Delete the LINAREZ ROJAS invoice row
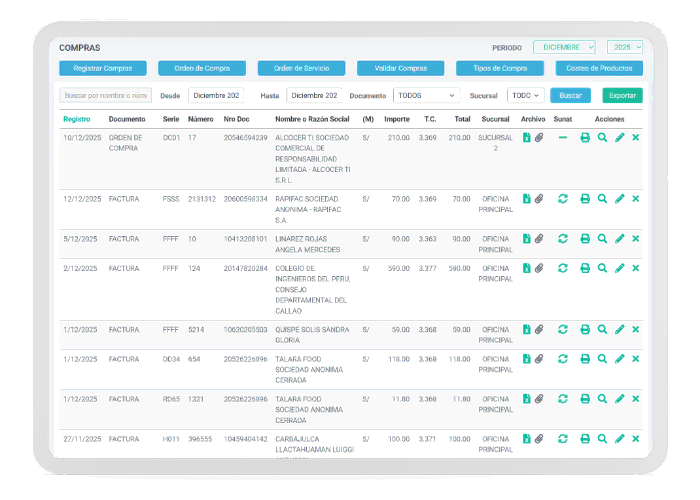 [635, 239]
